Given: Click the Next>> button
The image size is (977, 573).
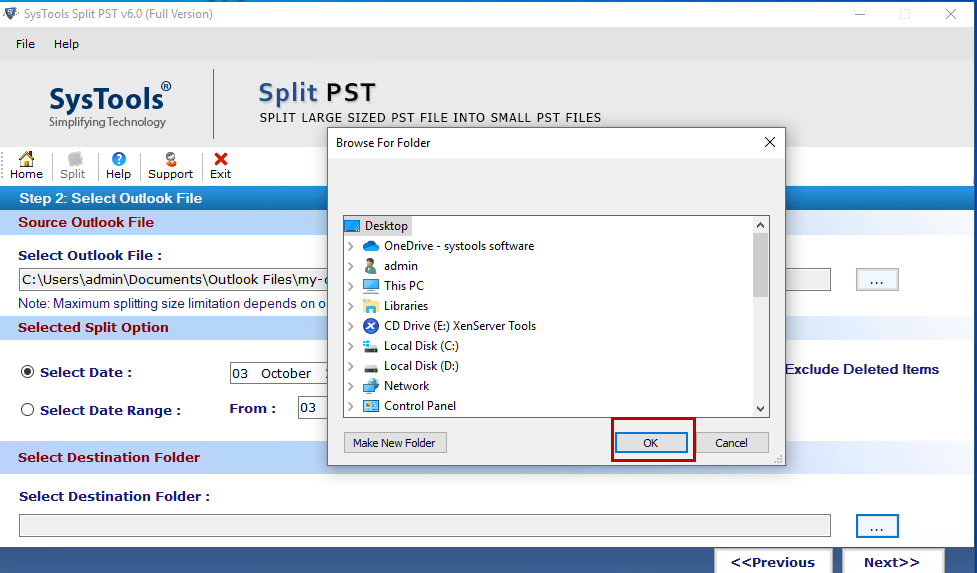Looking at the screenshot, I should click(x=892, y=561).
